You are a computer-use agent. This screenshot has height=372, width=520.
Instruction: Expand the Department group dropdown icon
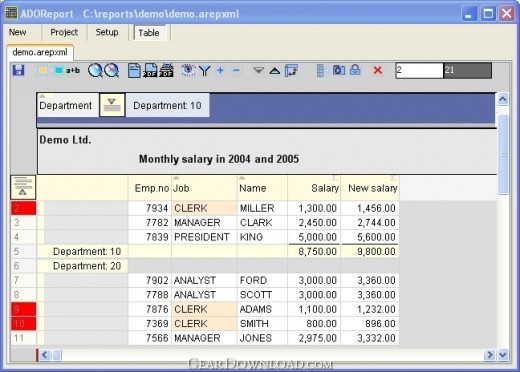pos(112,105)
